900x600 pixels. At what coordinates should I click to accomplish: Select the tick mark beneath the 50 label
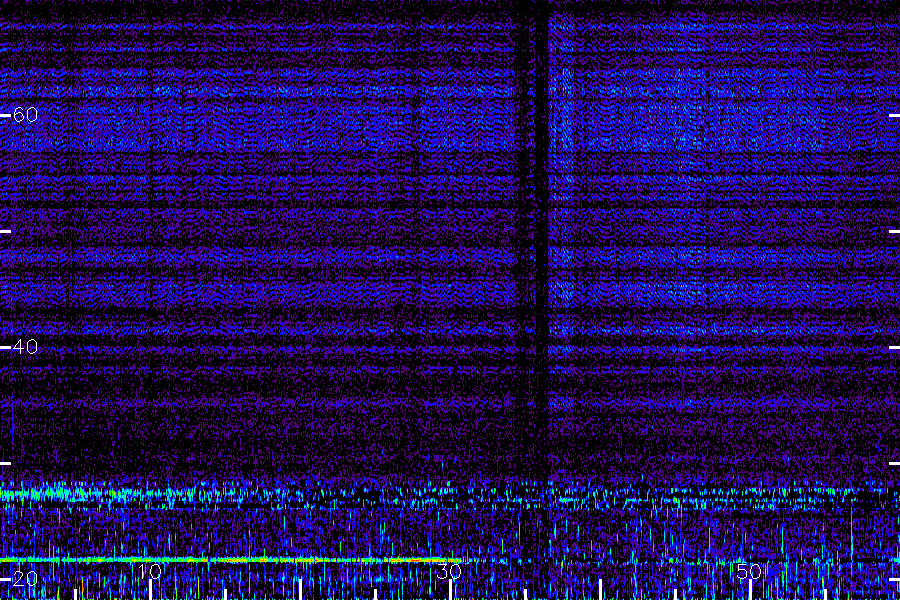[750, 590]
